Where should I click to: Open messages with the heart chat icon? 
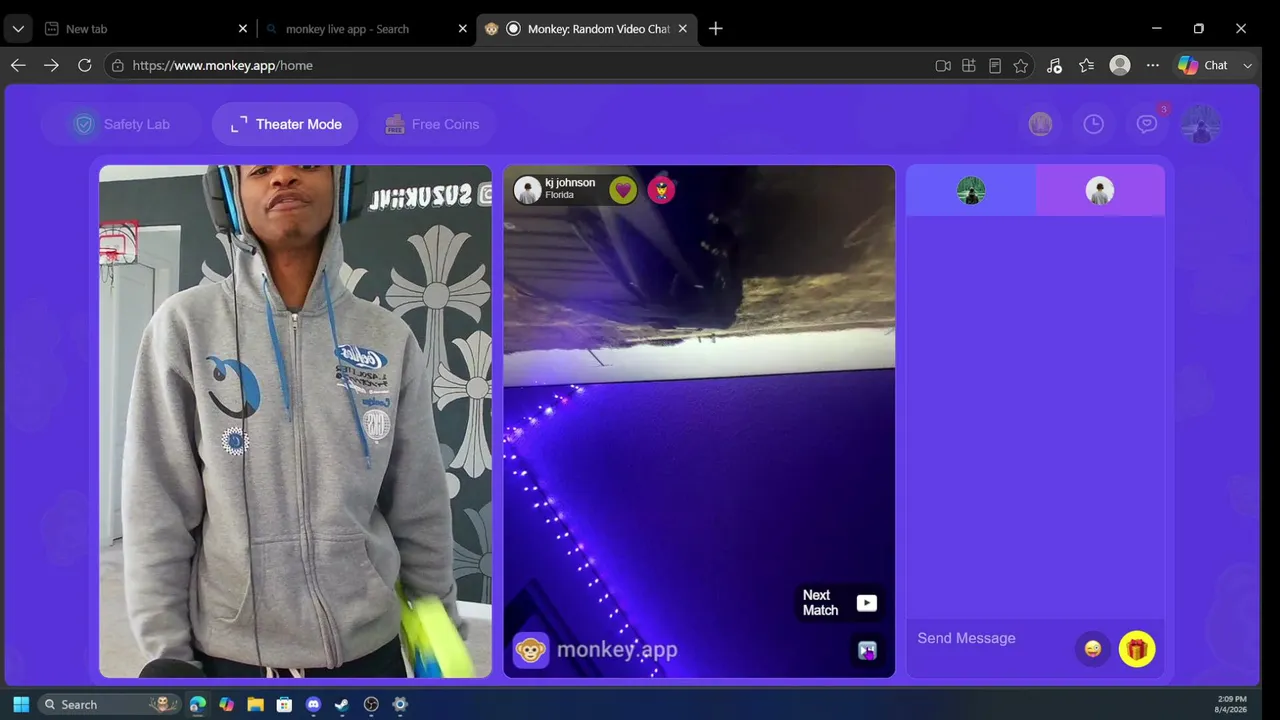(1147, 124)
